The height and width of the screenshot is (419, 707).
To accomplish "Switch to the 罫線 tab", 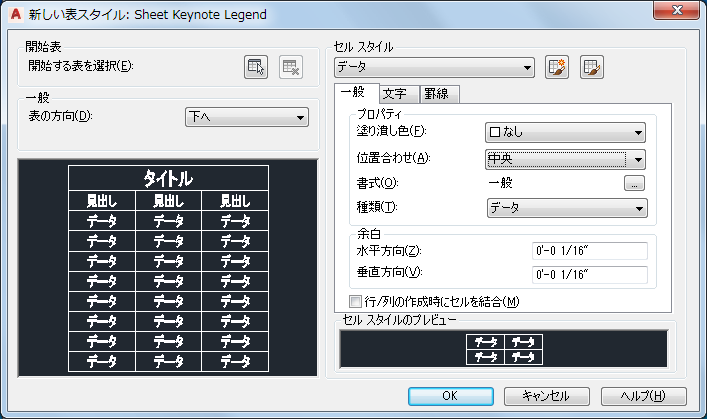I will [x=440, y=94].
